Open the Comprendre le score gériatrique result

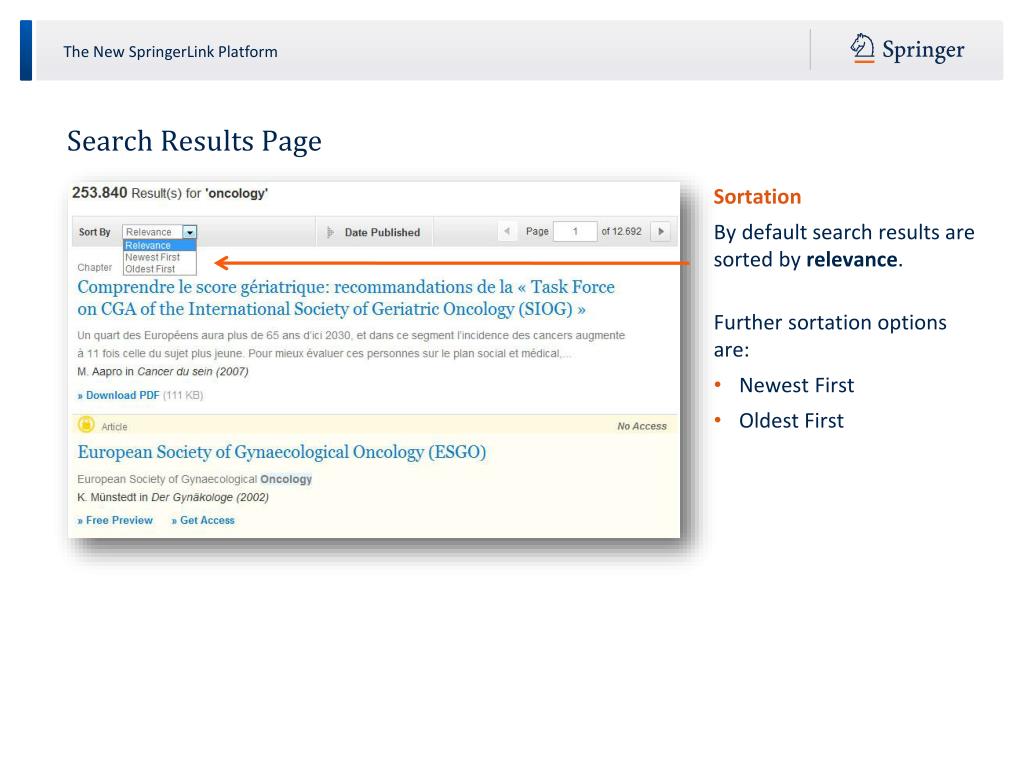coord(346,298)
